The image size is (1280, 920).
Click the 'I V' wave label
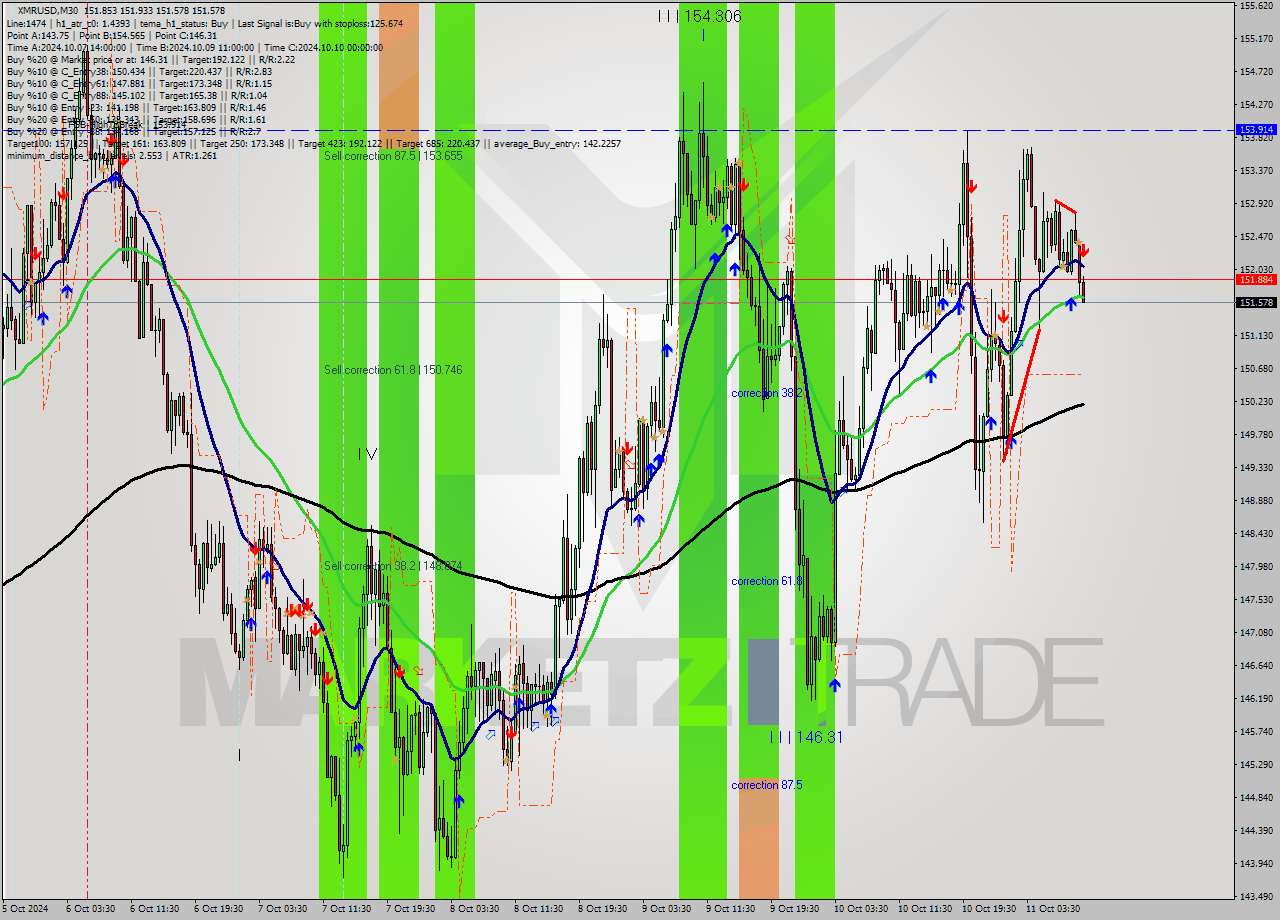click(x=368, y=454)
